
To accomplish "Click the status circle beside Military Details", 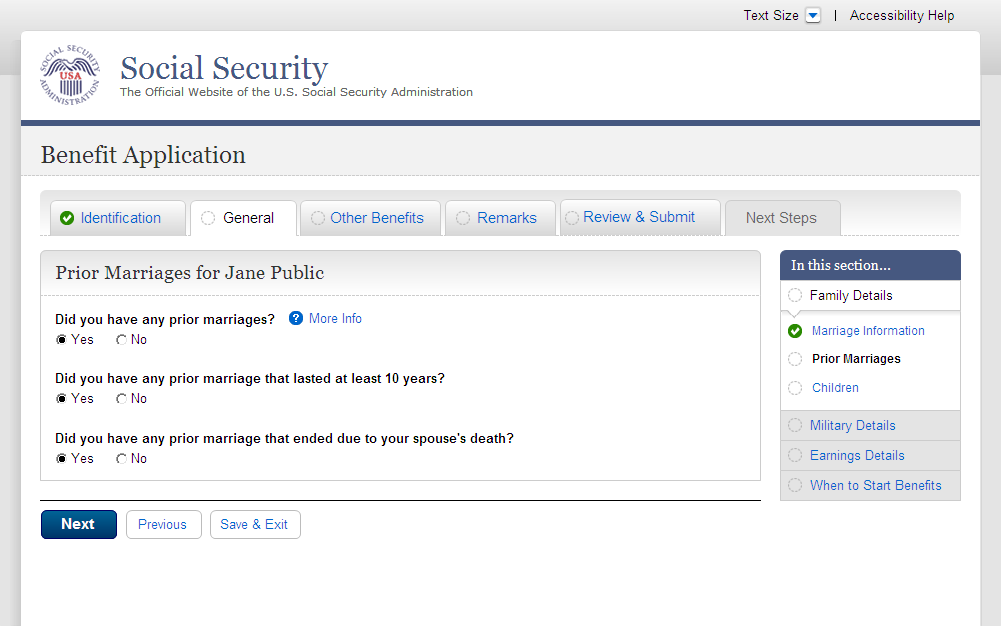I will pyautogui.click(x=795, y=426).
